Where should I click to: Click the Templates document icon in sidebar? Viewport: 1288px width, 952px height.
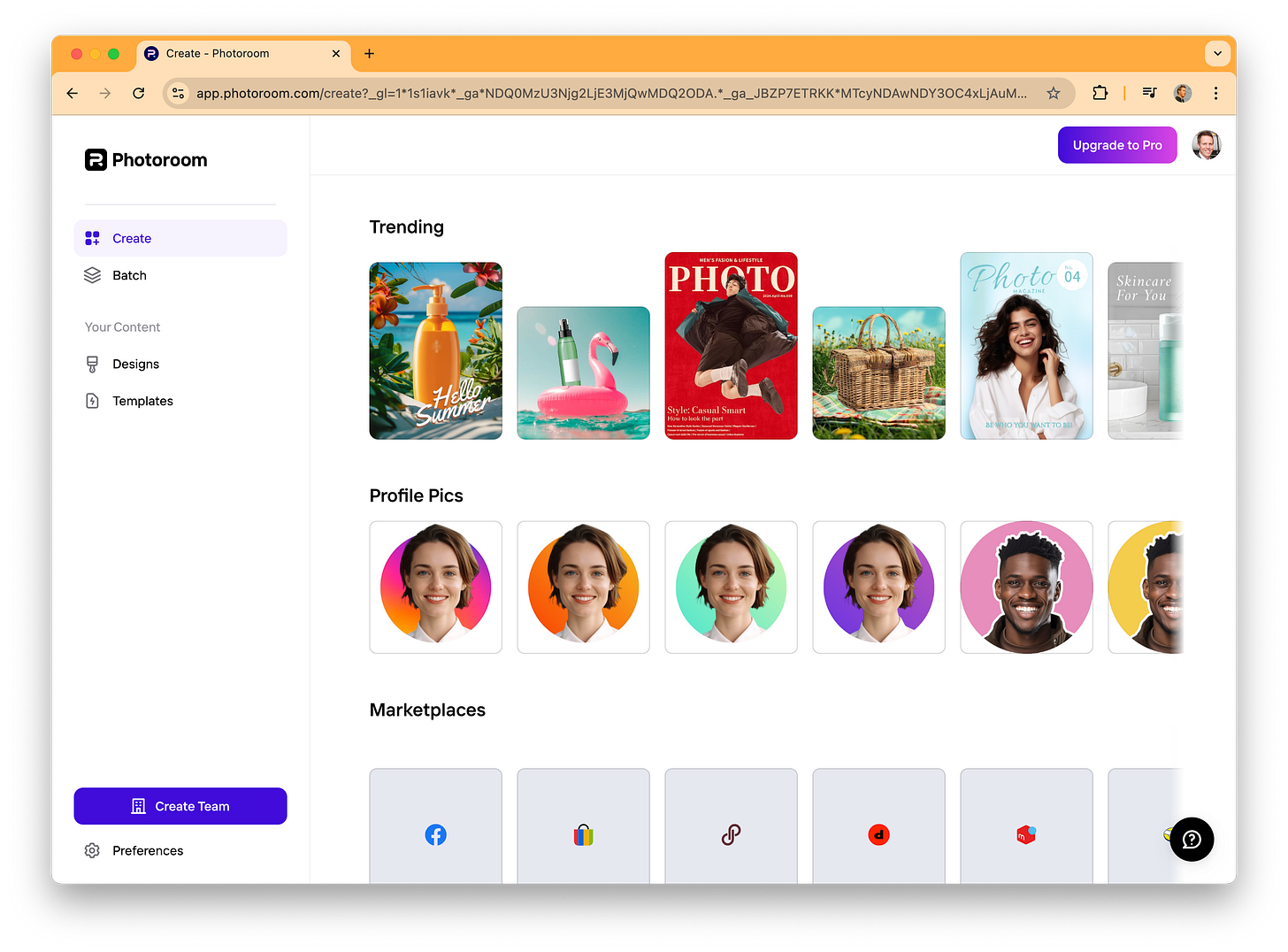coord(92,401)
